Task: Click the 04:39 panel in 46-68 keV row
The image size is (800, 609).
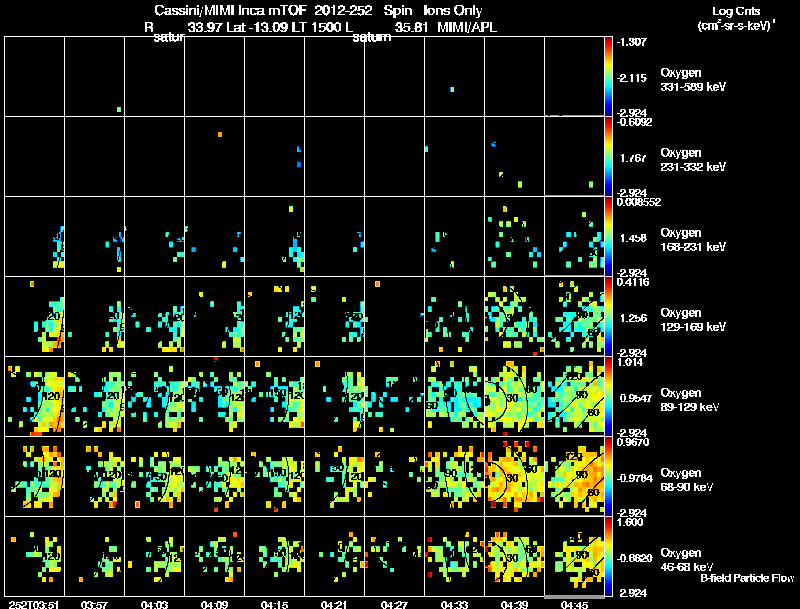Action: pyautogui.click(x=514, y=556)
